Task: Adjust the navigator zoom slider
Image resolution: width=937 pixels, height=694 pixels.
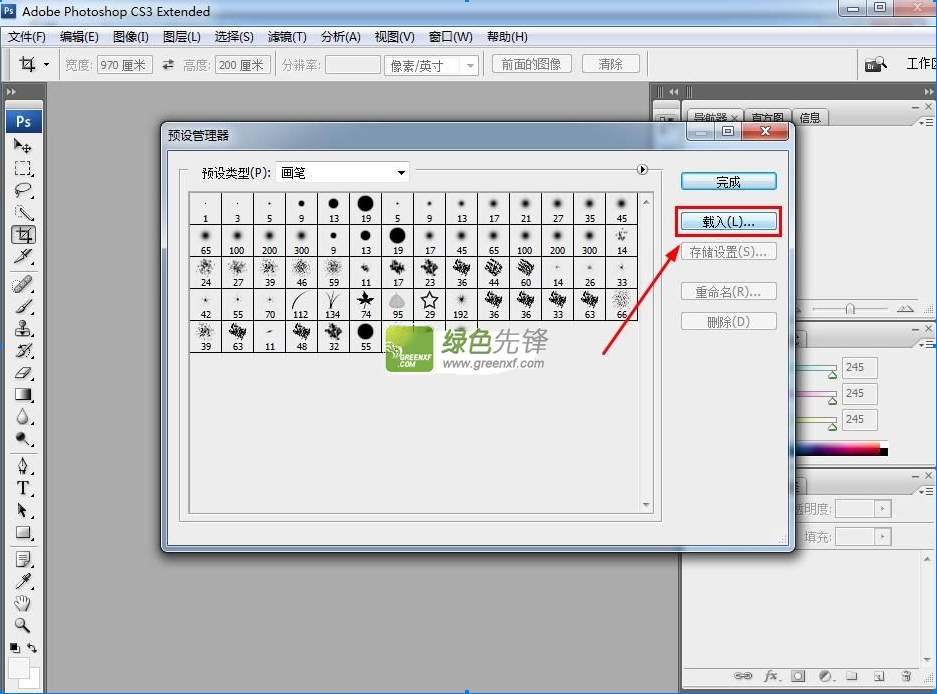Action: click(850, 309)
